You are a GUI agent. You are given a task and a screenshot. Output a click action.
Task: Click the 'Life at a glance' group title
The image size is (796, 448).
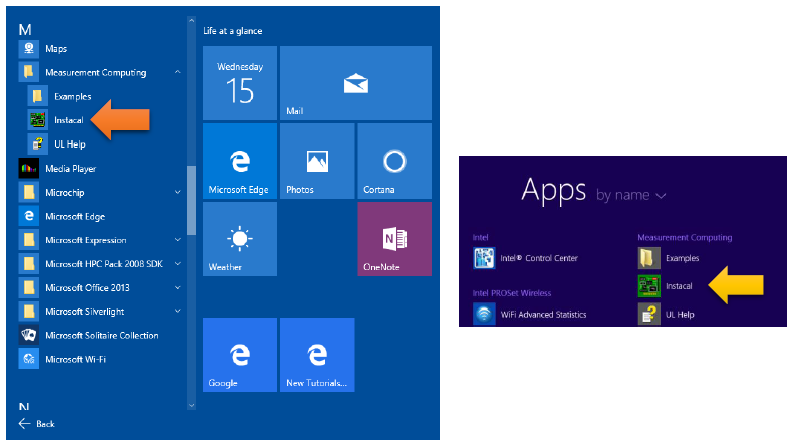pyautogui.click(x=233, y=31)
